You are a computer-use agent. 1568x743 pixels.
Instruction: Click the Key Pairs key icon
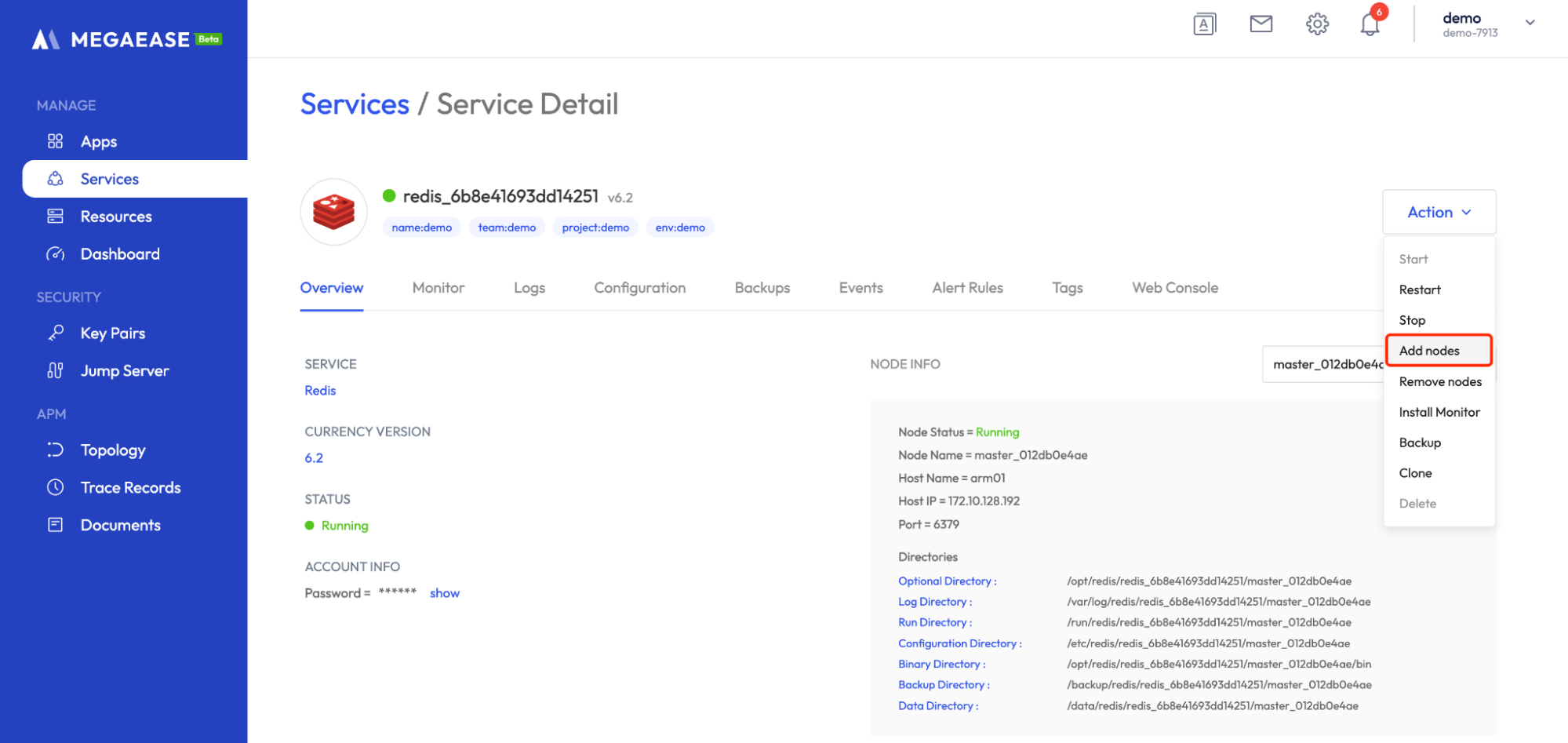[55, 333]
